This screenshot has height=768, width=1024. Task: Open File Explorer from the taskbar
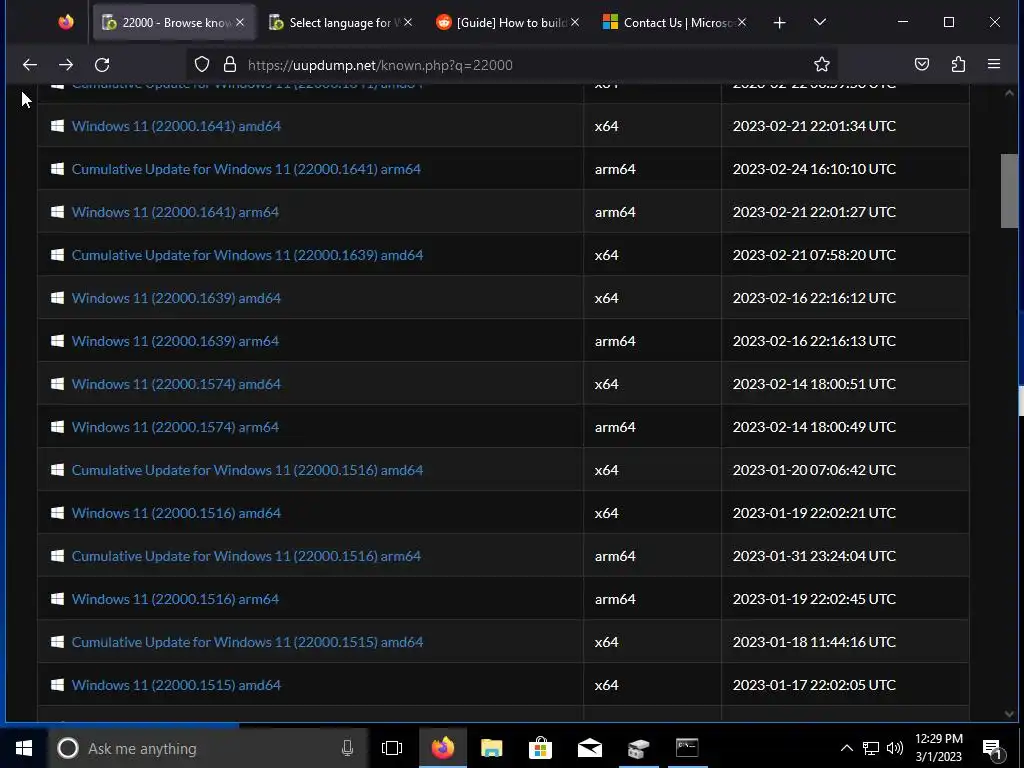[492, 748]
